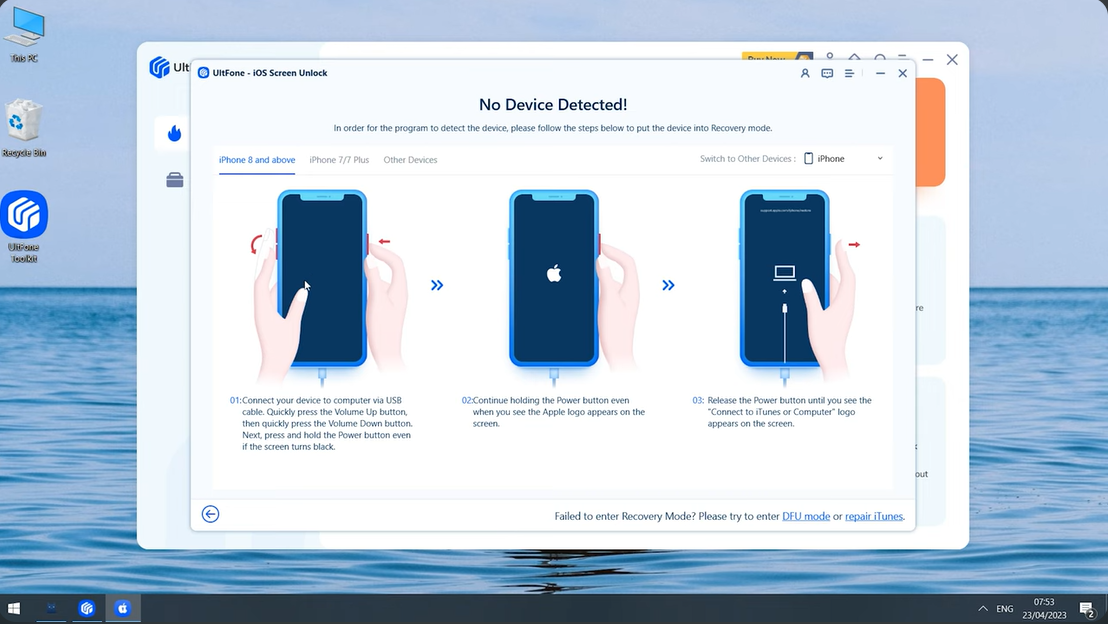Image resolution: width=1108 pixels, height=624 pixels.
Task: Switch to iPhone 8 and above tab
Action: [x=257, y=160]
